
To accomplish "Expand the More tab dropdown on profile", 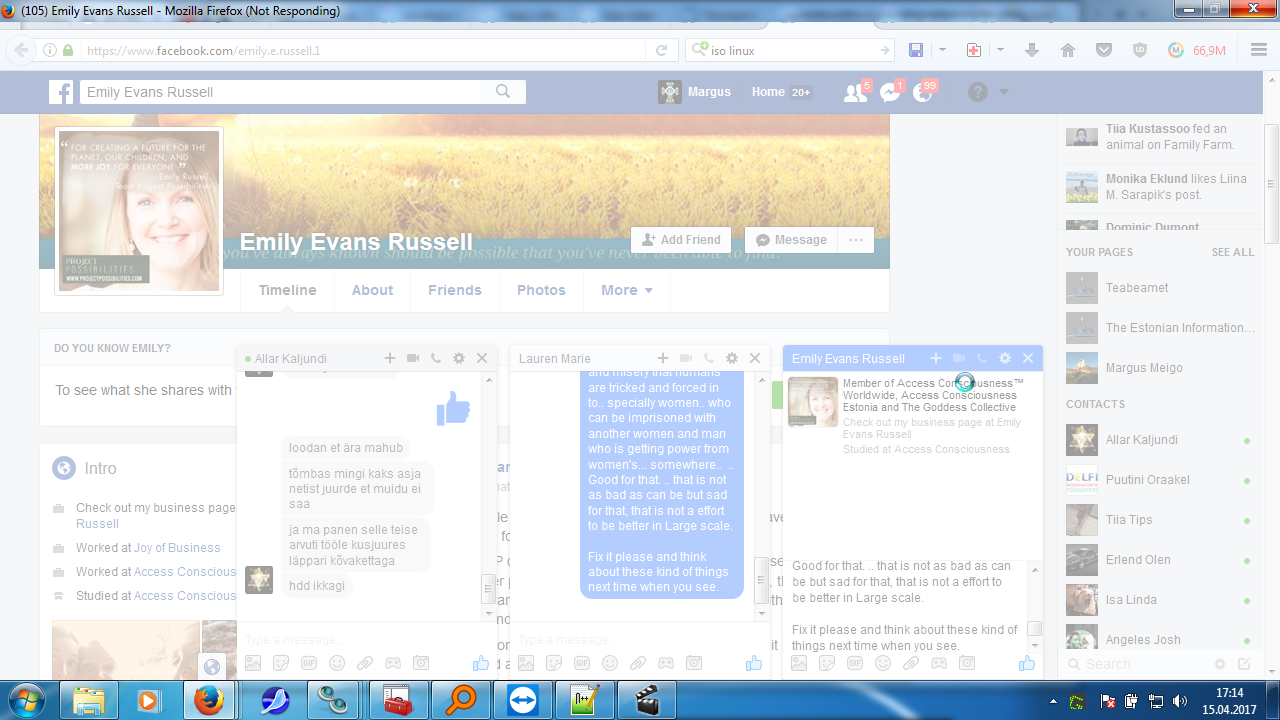I will tap(627, 290).
